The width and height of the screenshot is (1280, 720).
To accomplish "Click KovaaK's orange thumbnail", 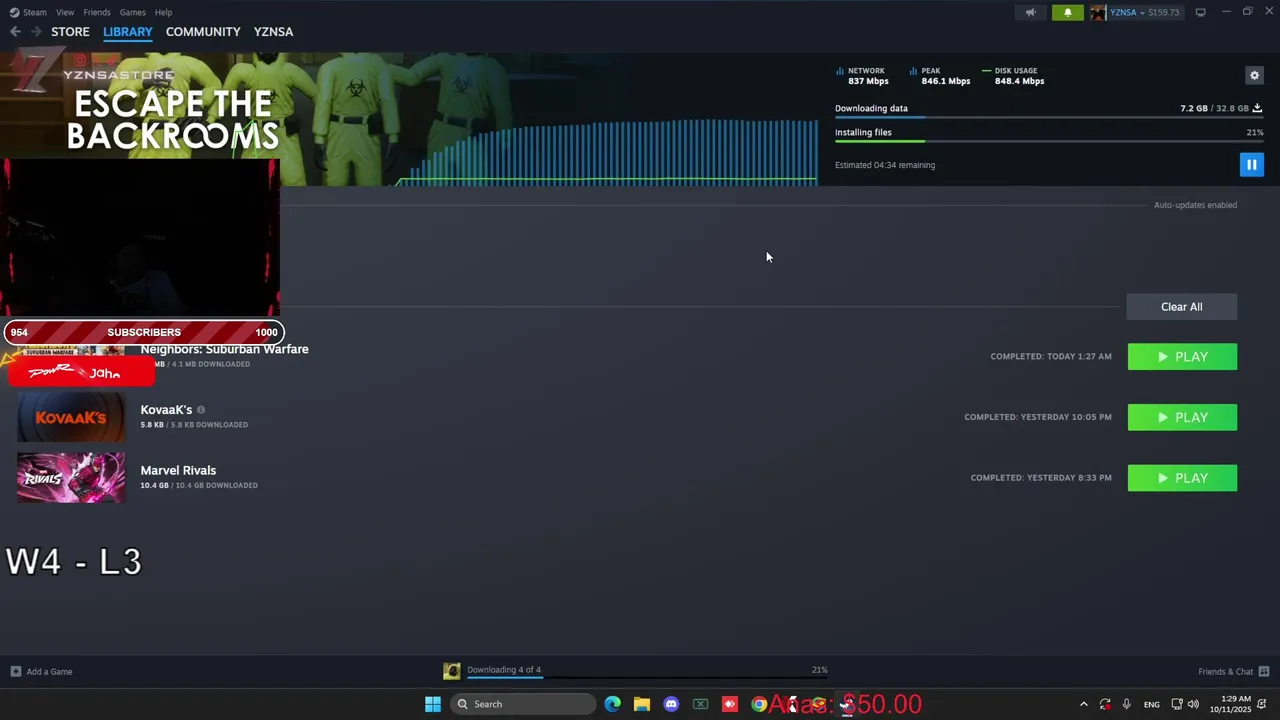I will pyautogui.click(x=71, y=417).
